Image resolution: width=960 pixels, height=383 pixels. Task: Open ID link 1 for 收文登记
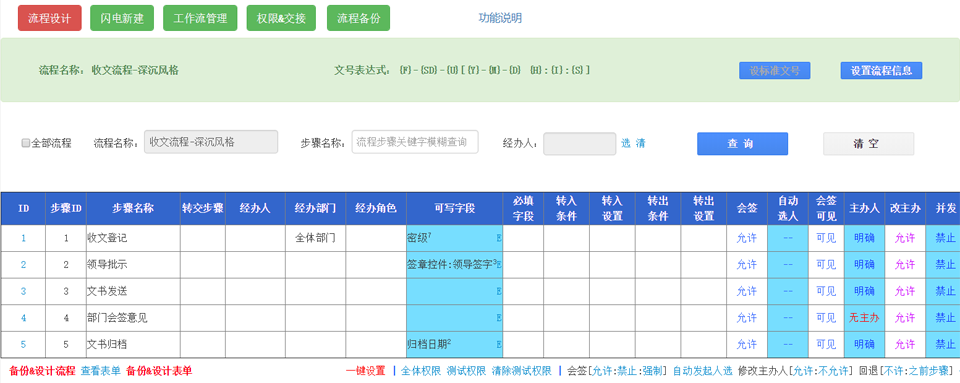24,239
